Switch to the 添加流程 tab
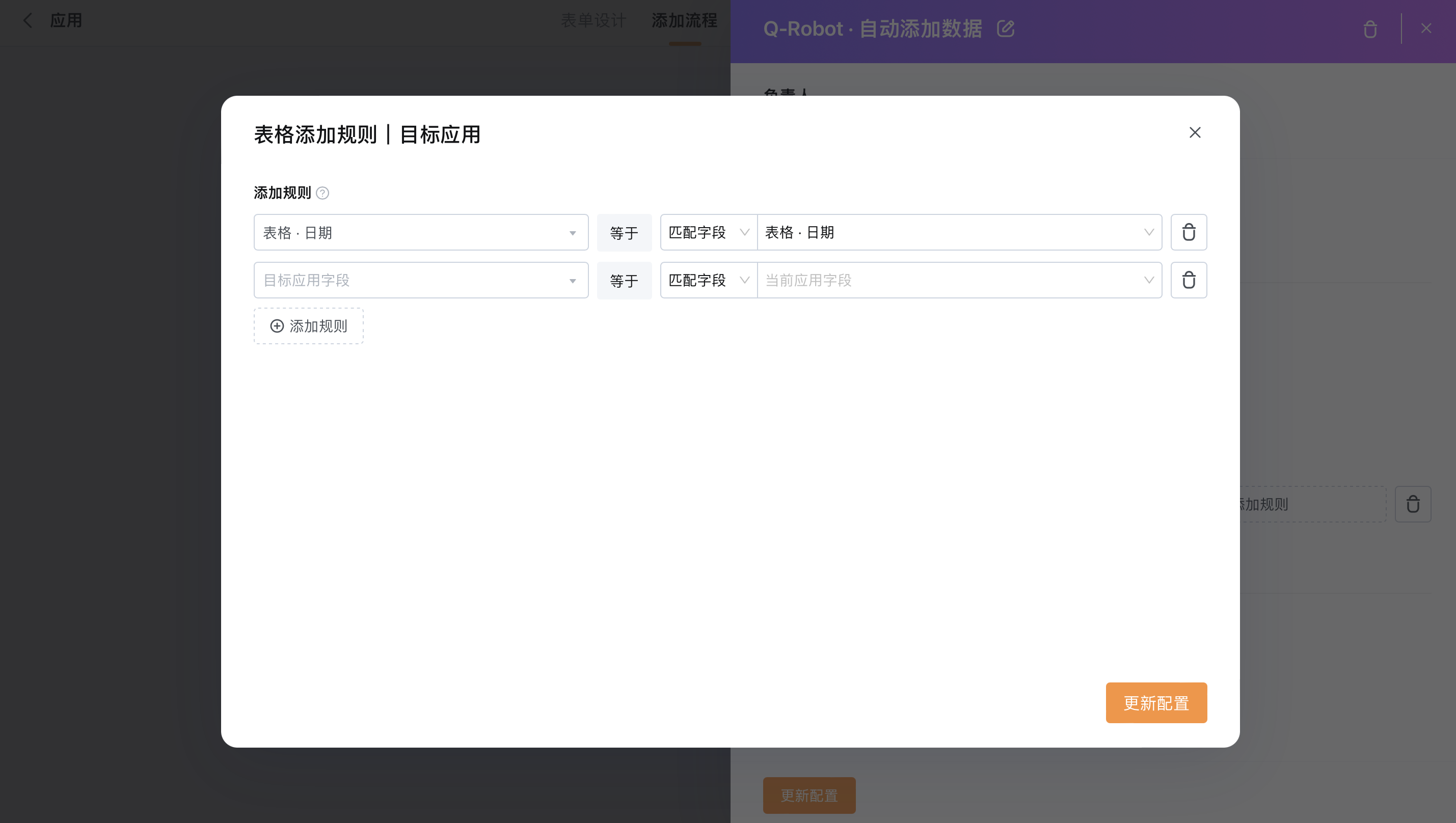 pyautogui.click(x=684, y=21)
